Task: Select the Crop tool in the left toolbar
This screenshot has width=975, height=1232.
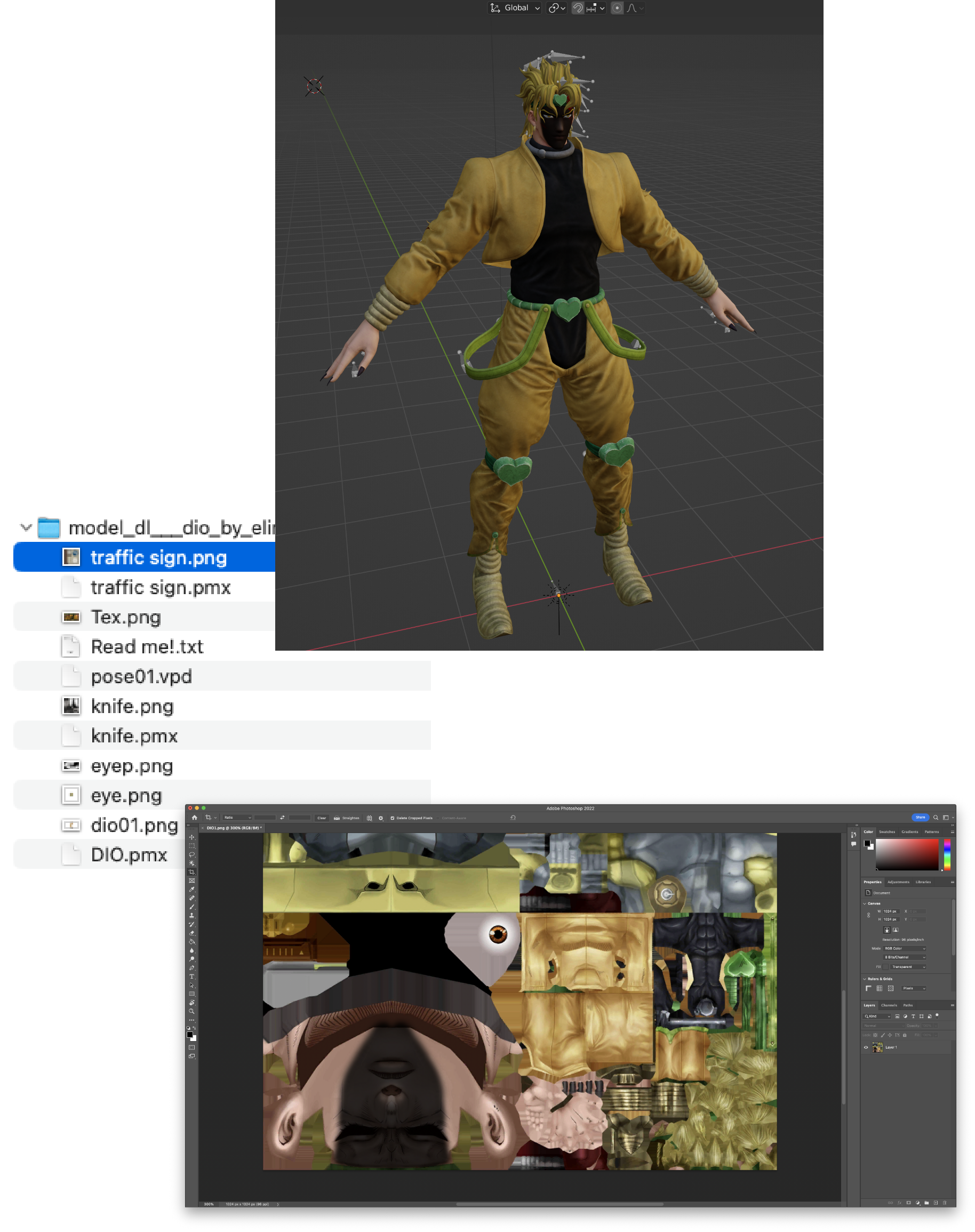Action: pos(193,872)
